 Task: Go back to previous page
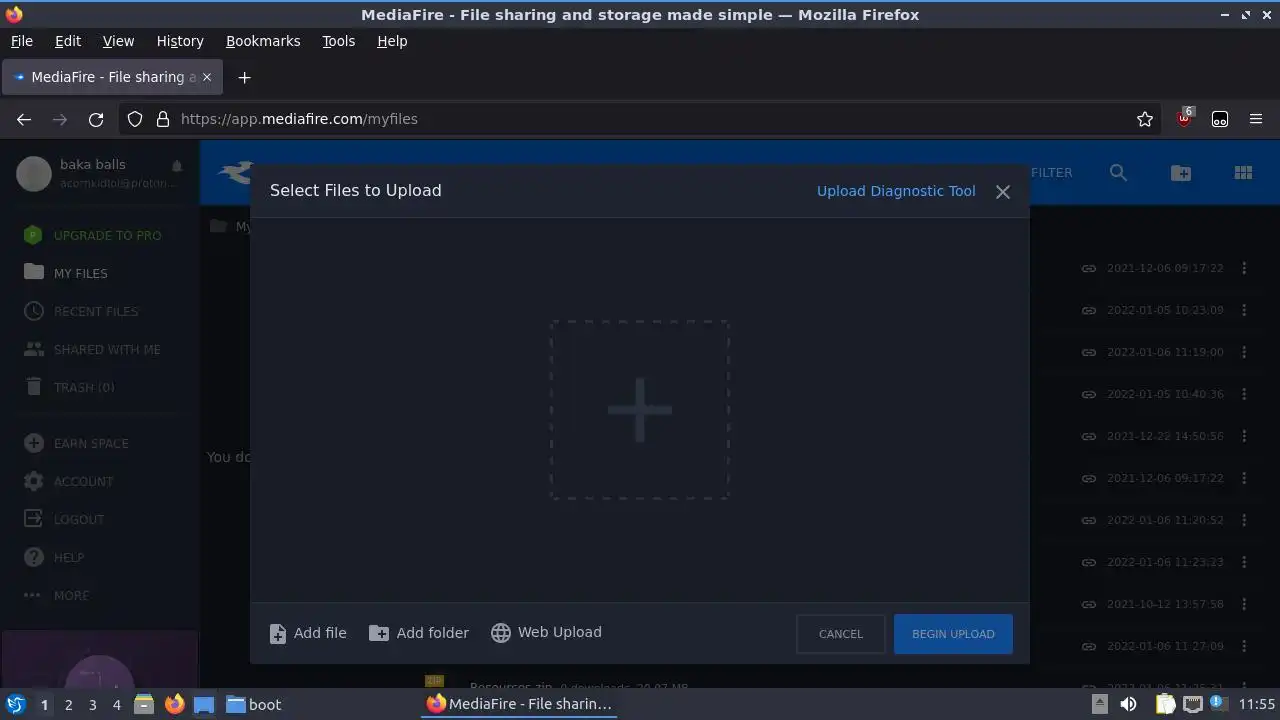(x=24, y=119)
